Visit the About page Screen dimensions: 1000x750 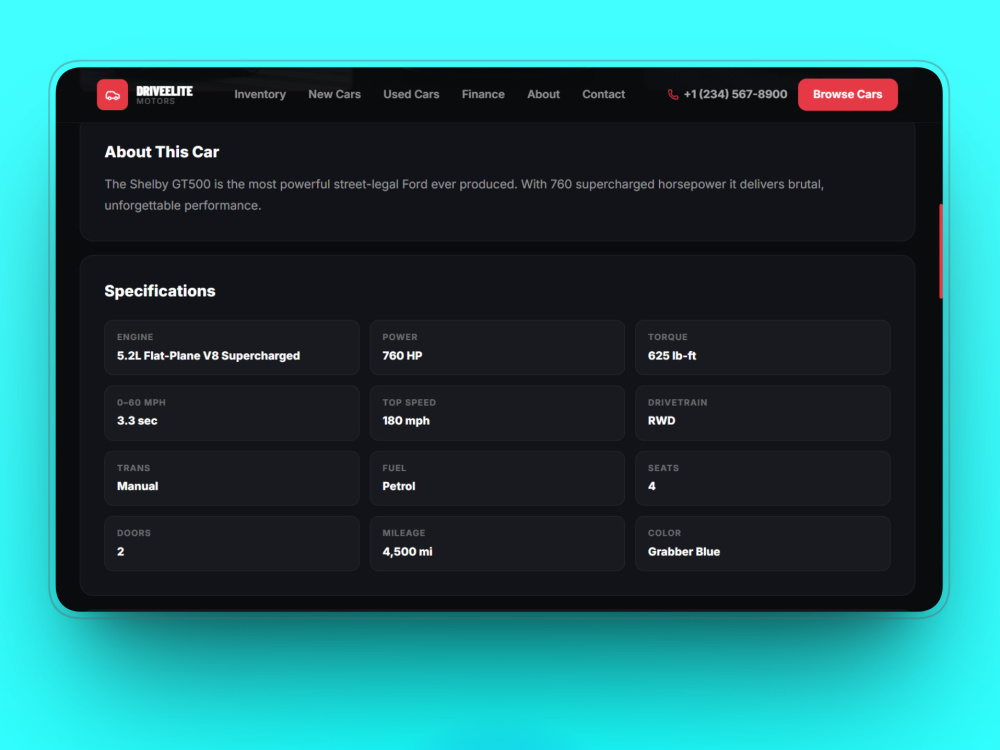pyautogui.click(x=543, y=94)
